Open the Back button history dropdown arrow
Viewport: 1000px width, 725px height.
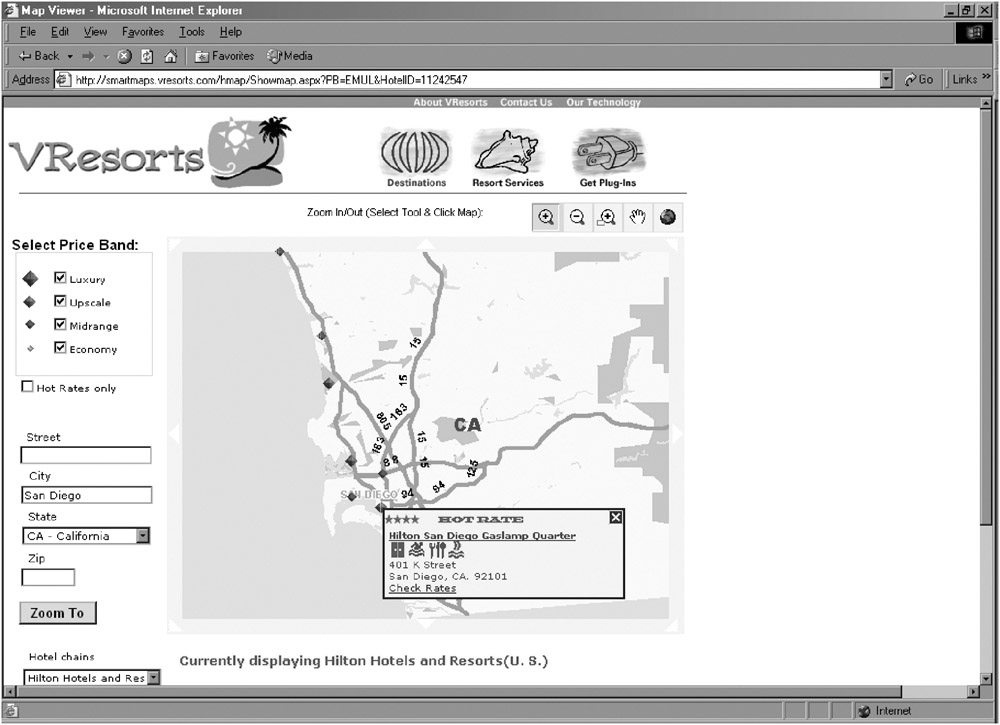70,56
